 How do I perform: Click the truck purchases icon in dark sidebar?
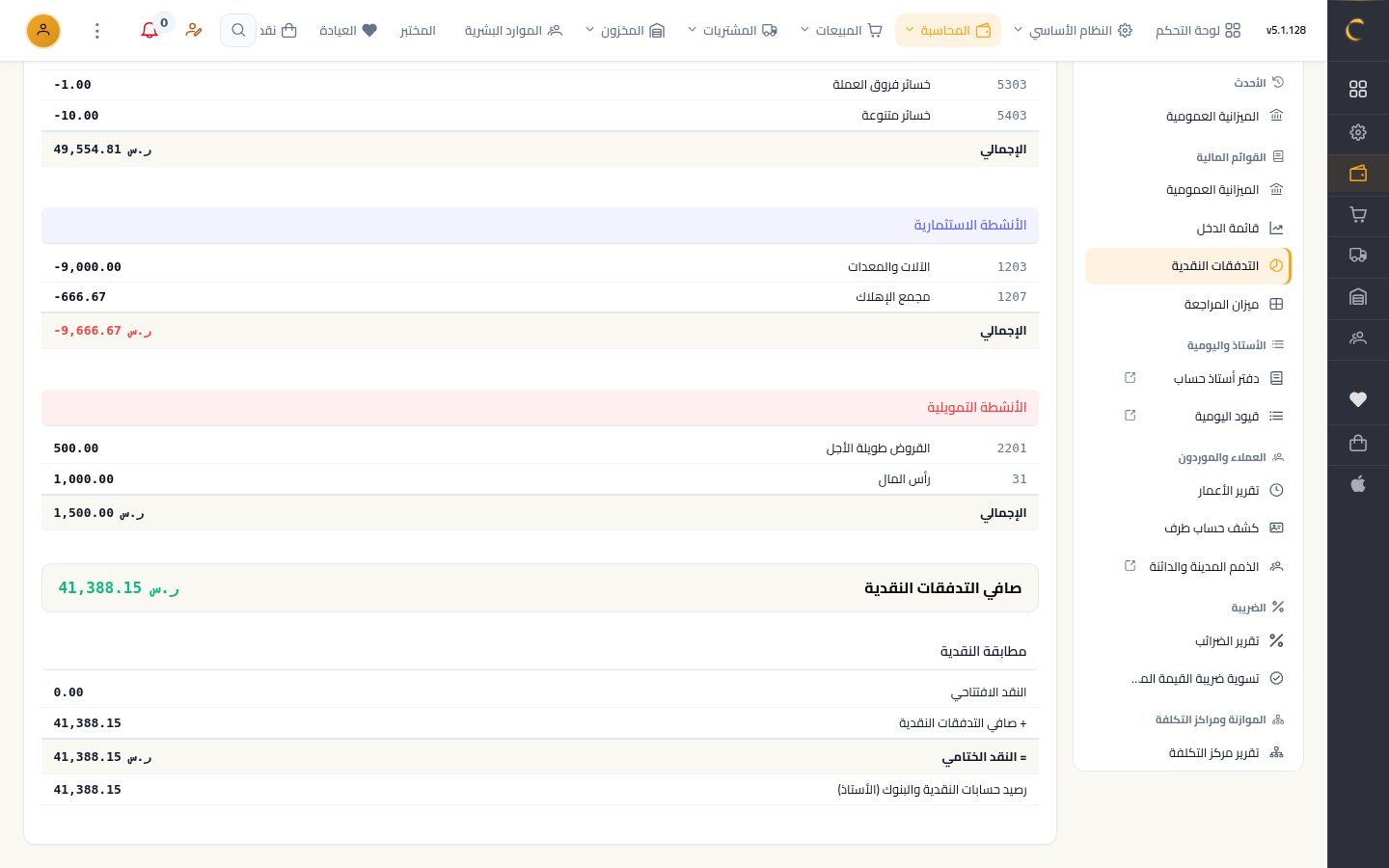pyautogui.click(x=1358, y=256)
